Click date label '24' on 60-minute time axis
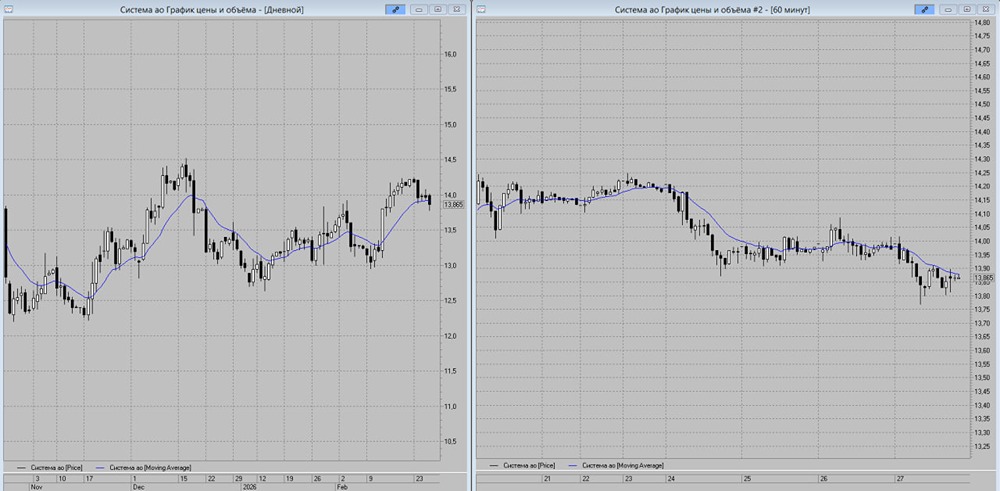 671,478
